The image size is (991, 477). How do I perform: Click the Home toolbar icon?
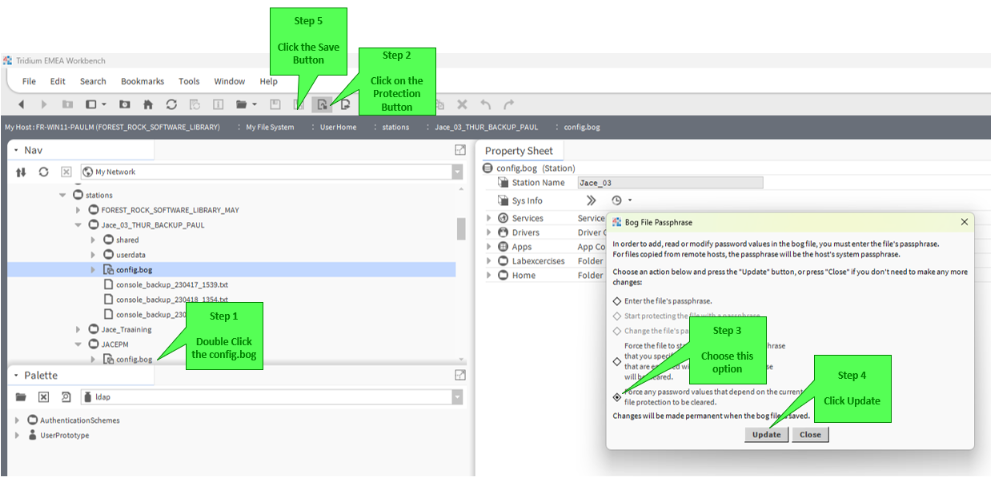149,104
